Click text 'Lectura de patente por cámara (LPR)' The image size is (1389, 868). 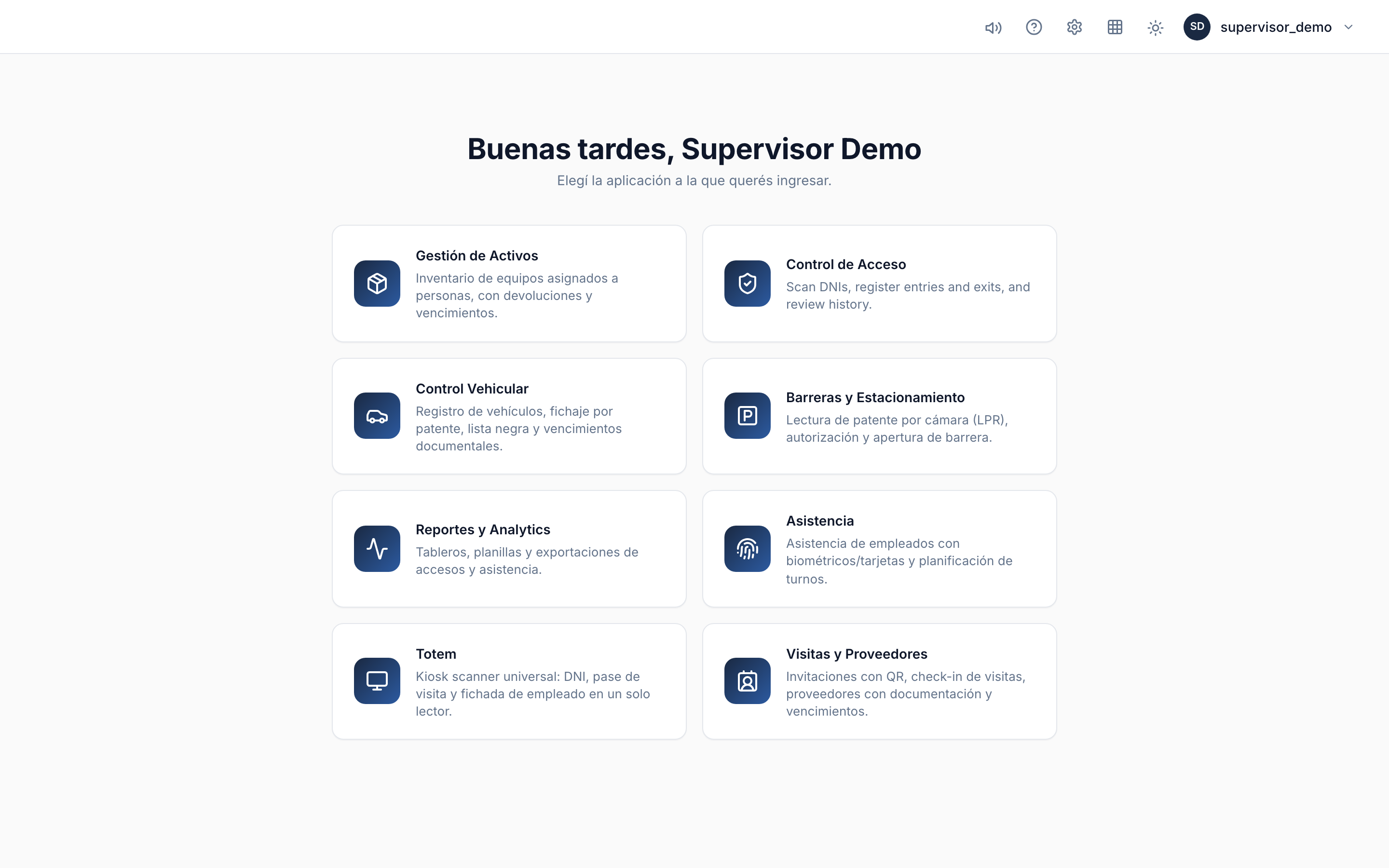[897, 420]
